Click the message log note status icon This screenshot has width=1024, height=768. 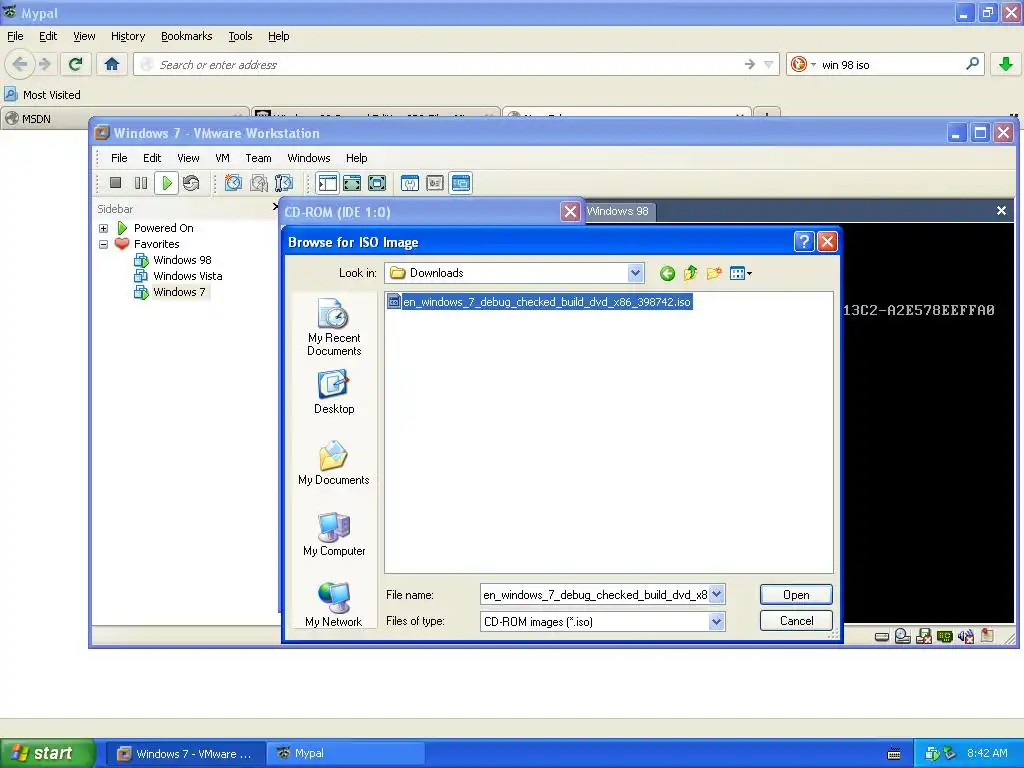[x=987, y=636]
